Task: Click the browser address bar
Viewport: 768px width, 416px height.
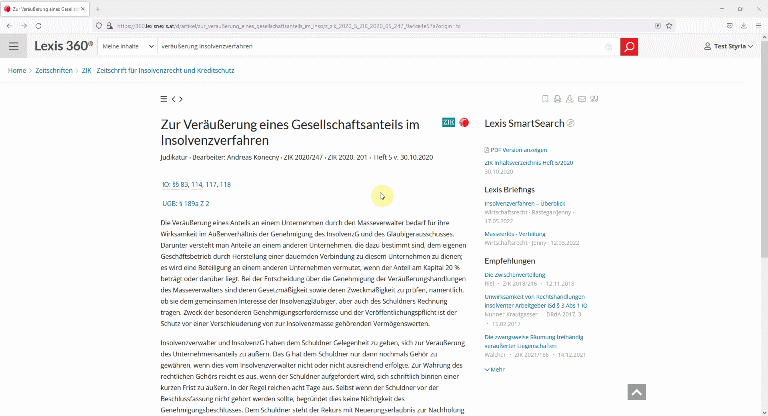Action: coord(382,25)
